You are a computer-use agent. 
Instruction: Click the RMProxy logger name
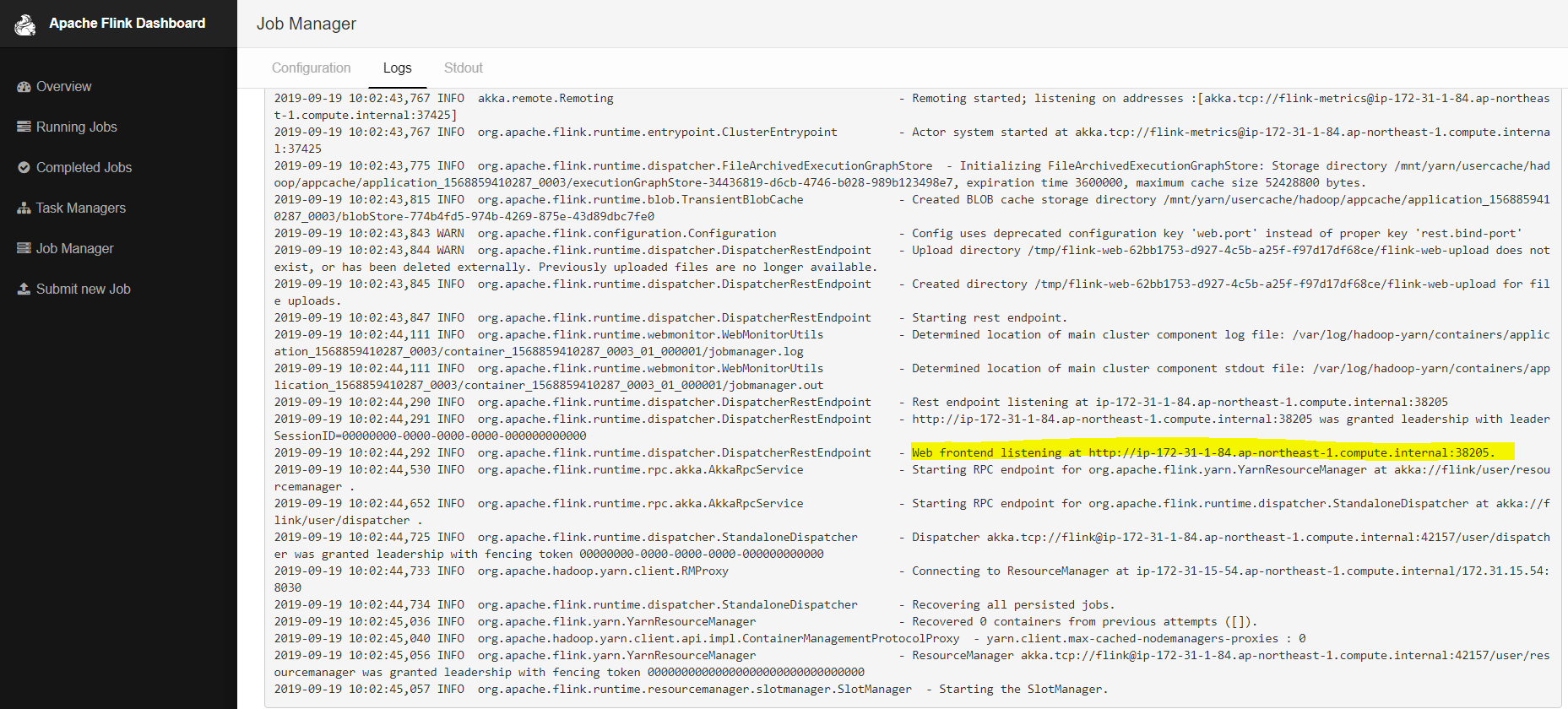pos(603,571)
